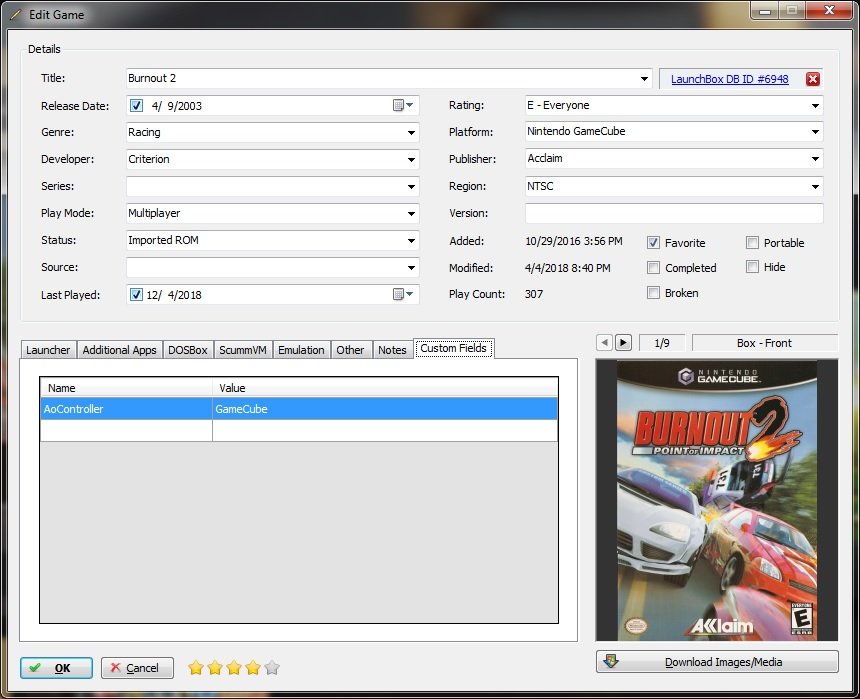The width and height of the screenshot is (860, 699).
Task: Open the Other tab
Action: [350, 350]
